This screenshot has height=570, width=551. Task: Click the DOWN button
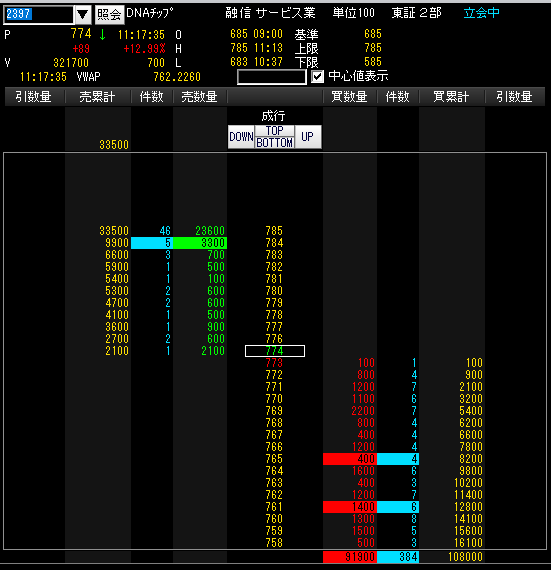click(241, 137)
